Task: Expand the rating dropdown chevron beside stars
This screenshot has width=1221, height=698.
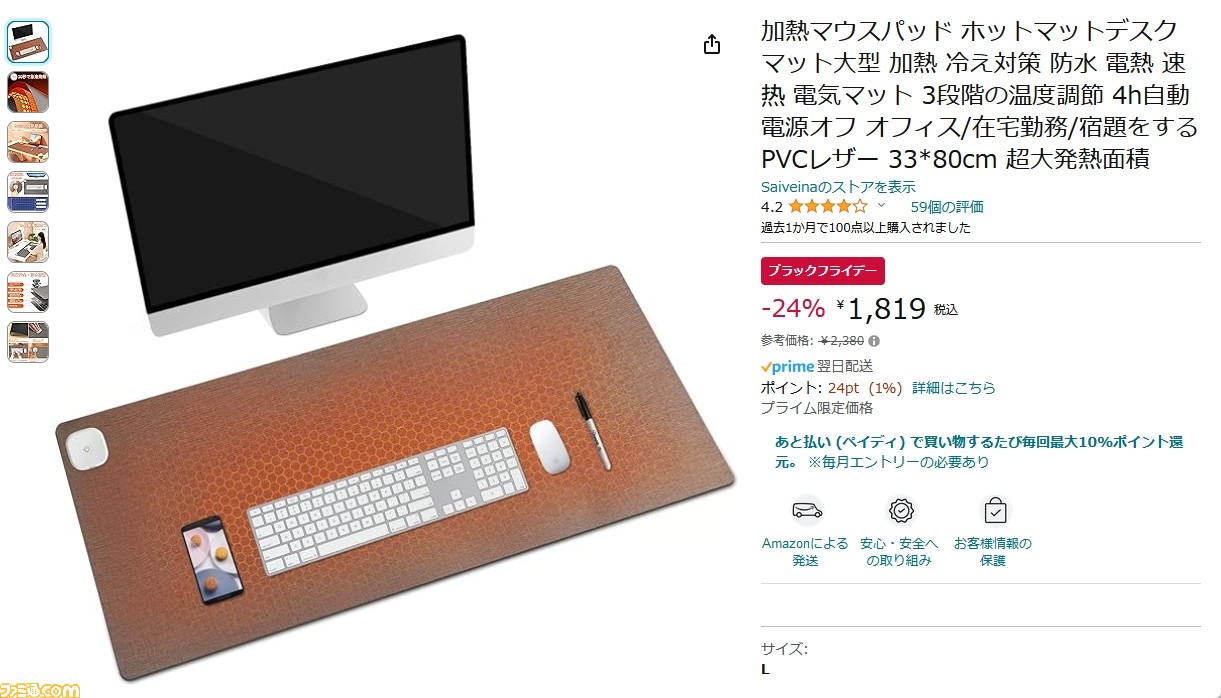Action: (881, 205)
